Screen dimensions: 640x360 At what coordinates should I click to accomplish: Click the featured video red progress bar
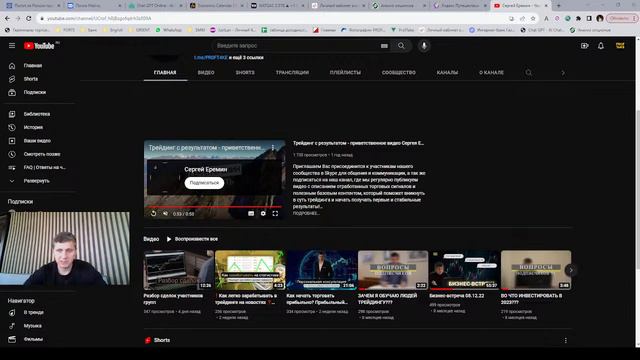215,207
